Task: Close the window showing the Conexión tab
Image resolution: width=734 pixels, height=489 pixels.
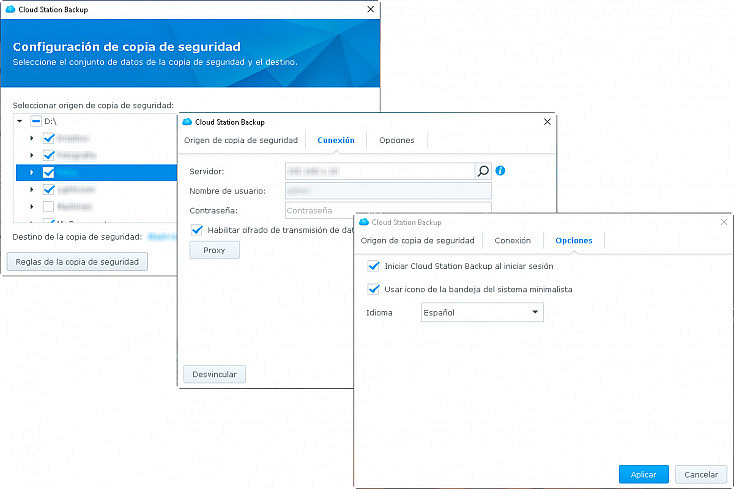Action: (x=547, y=122)
